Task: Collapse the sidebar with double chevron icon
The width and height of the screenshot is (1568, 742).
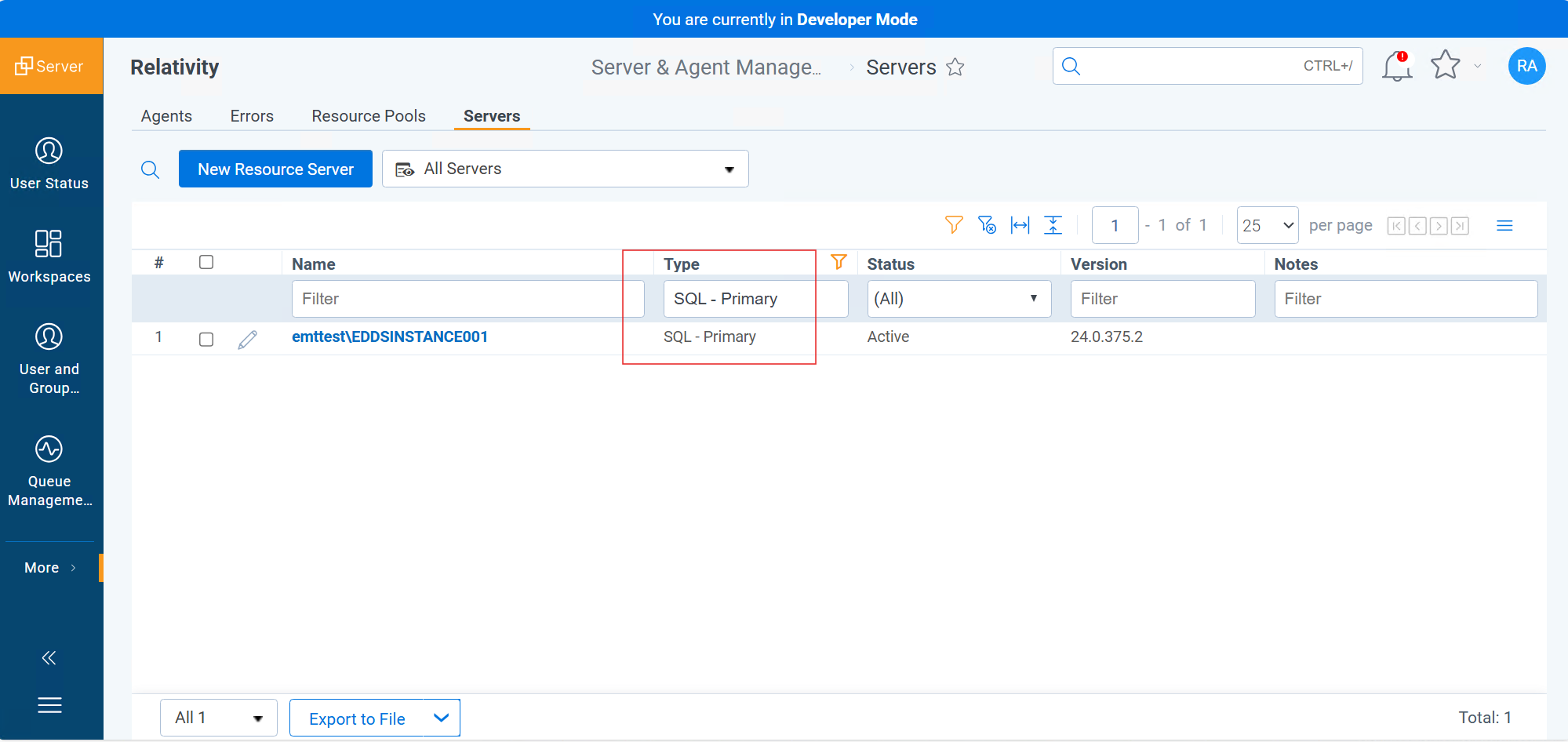Action: [x=49, y=658]
